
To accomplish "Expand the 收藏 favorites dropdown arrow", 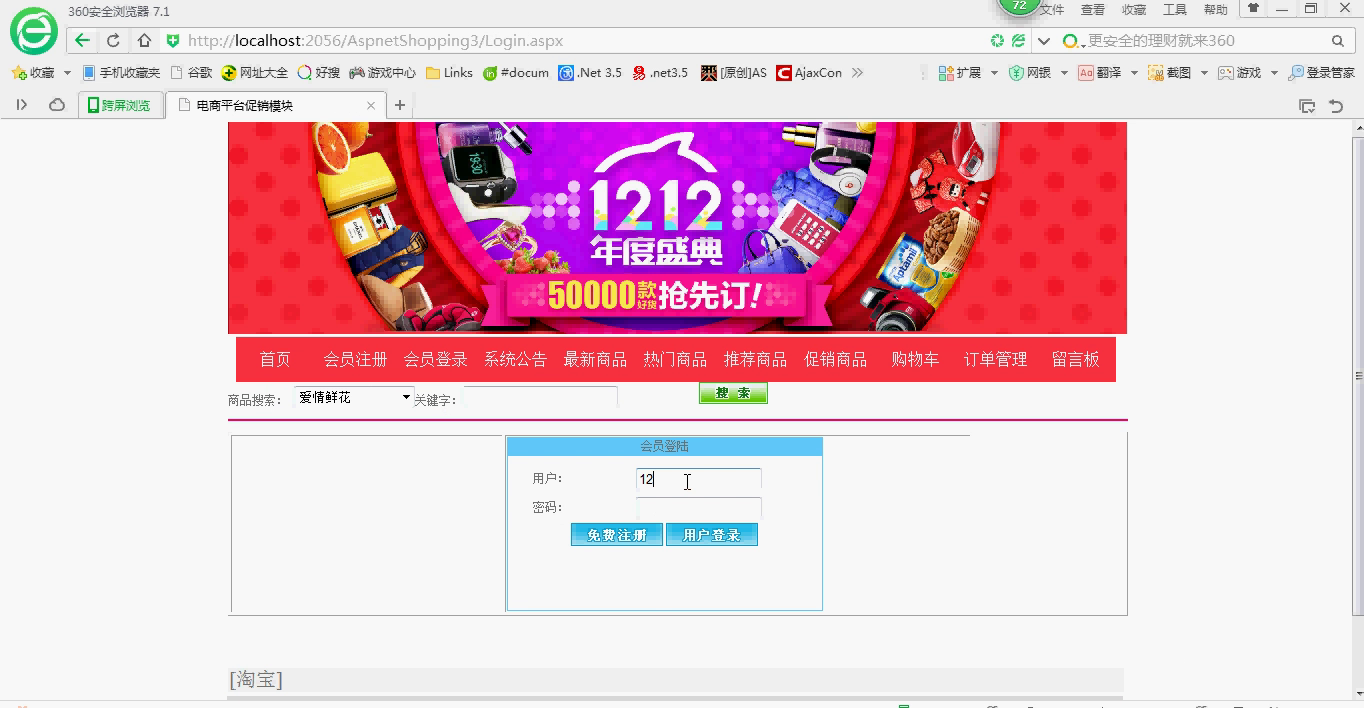I will 67,73.
